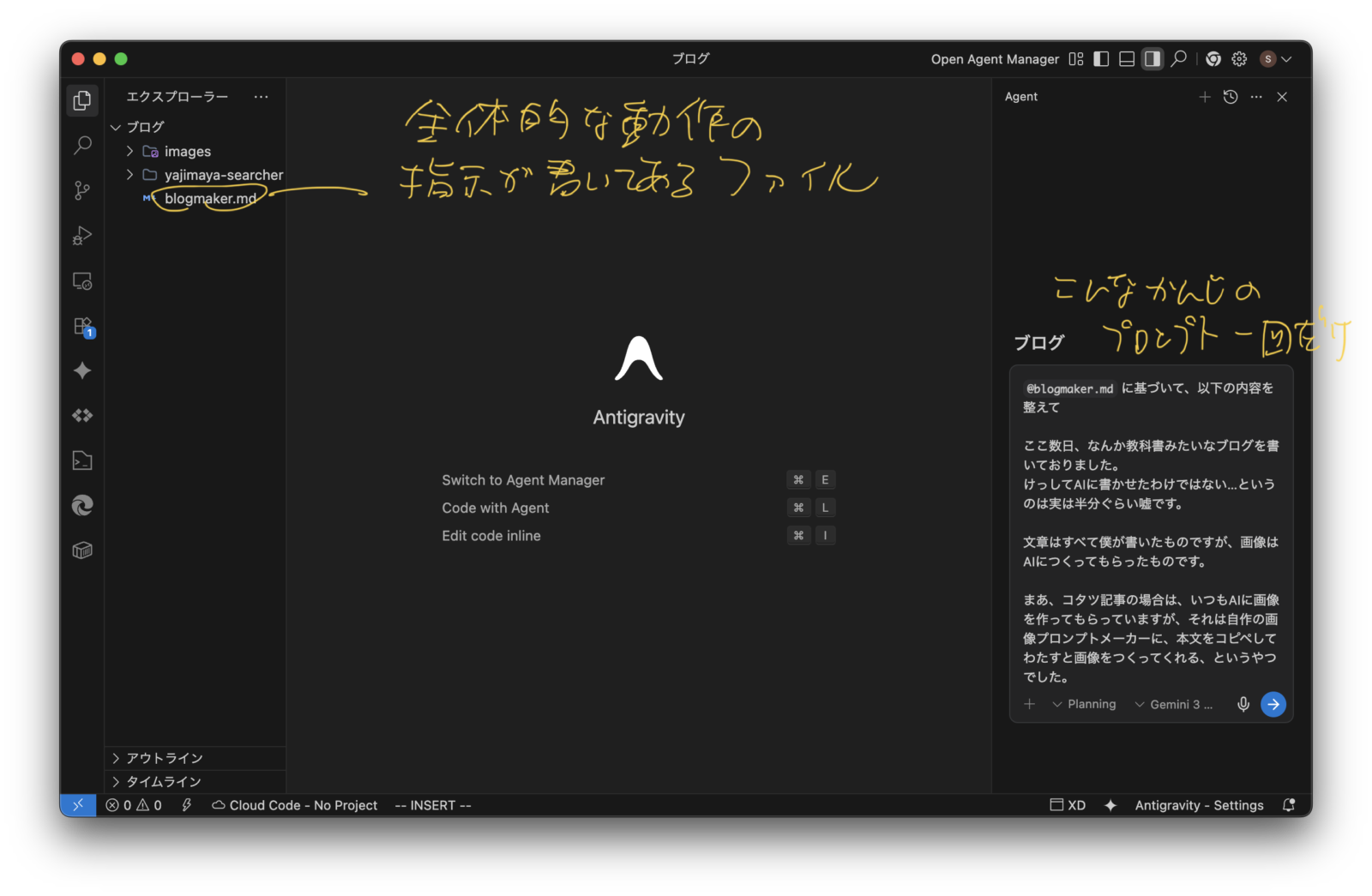Open the Run and Debug view
This screenshot has width=1372, height=896.
point(82,236)
